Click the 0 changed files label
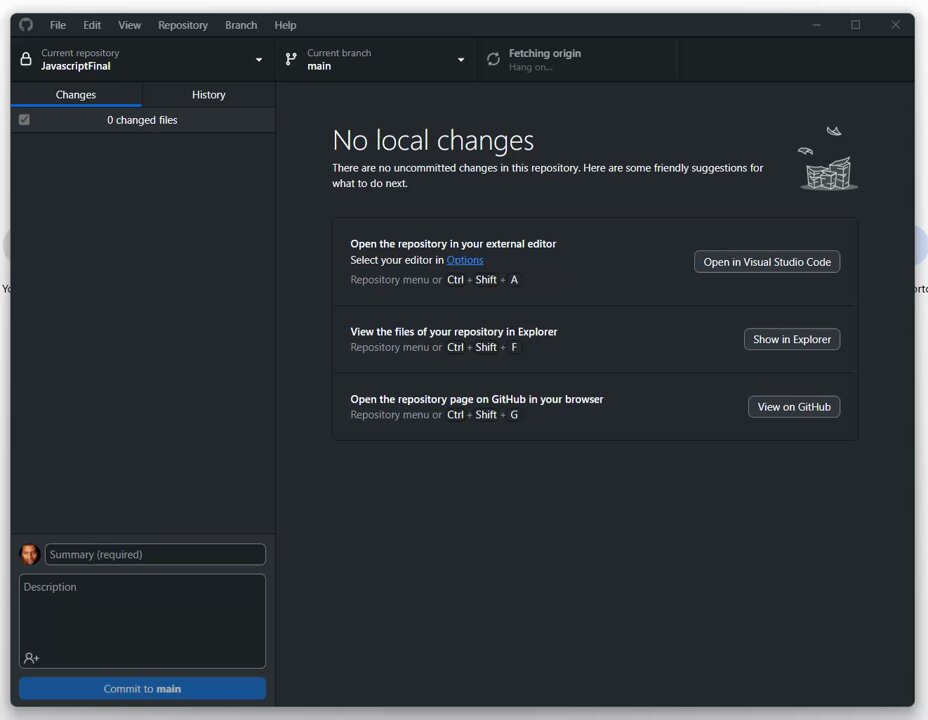The image size is (928, 720). click(x=142, y=120)
